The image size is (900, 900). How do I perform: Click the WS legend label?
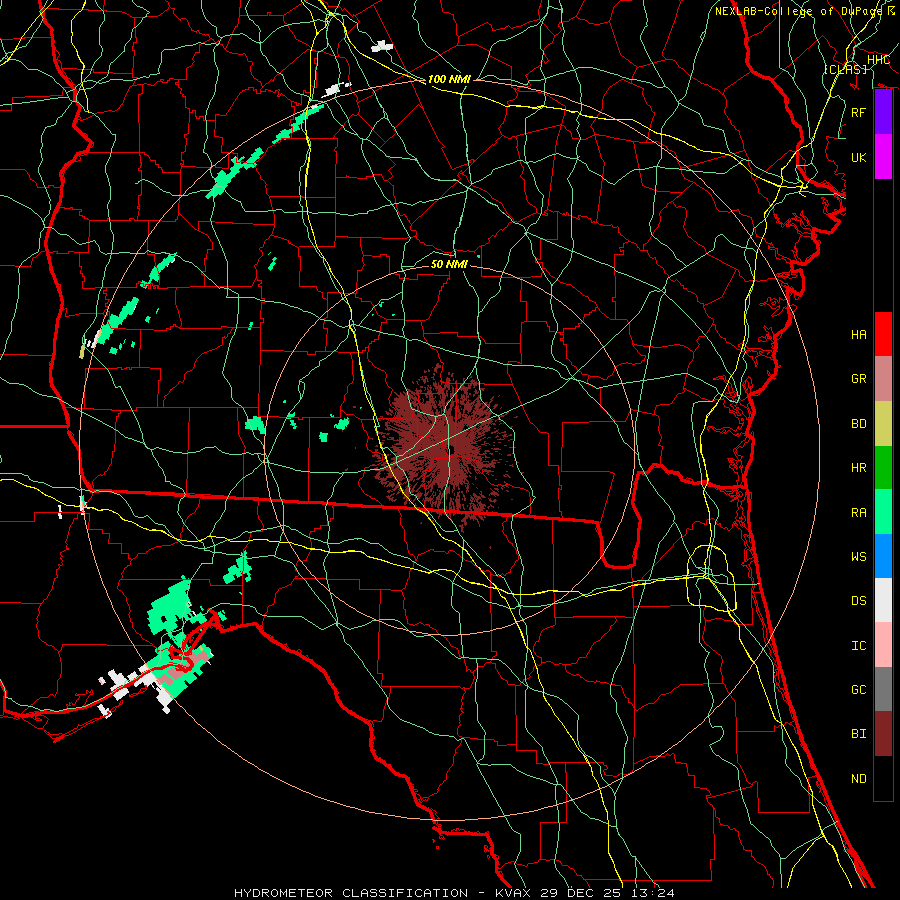pos(858,557)
